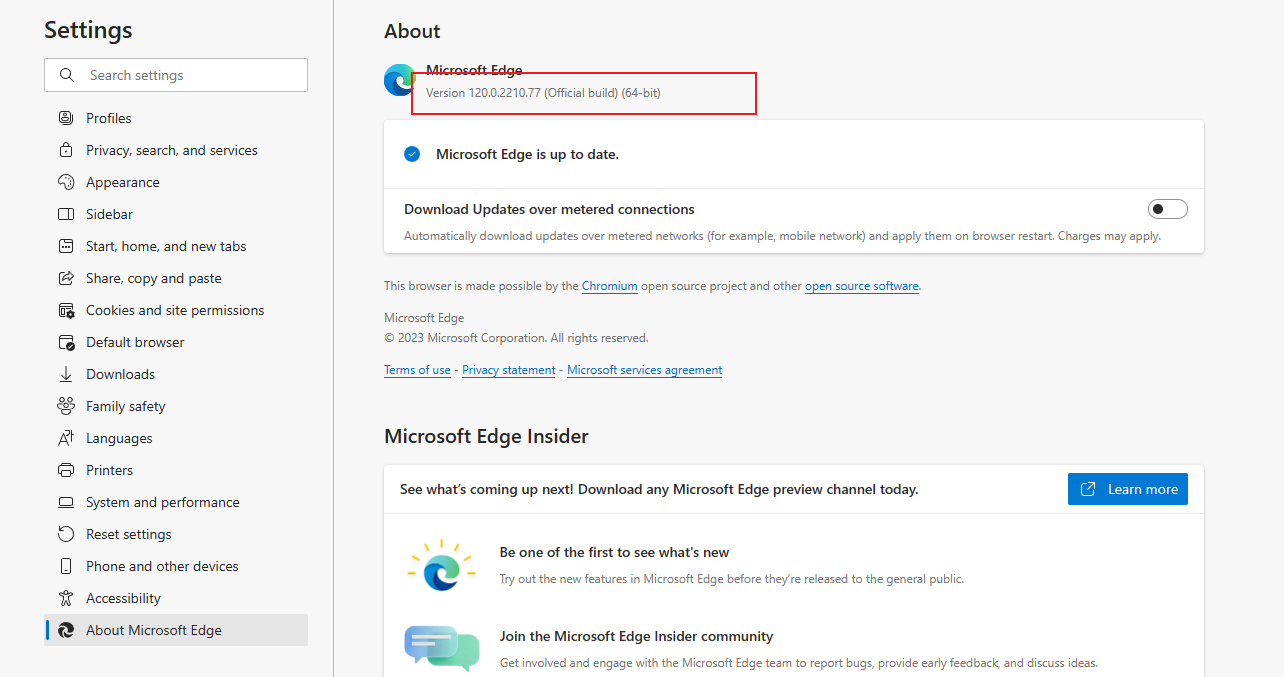The height and width of the screenshot is (677, 1284).
Task: Click the magnifier icon in the search box
Action: click(x=67, y=75)
